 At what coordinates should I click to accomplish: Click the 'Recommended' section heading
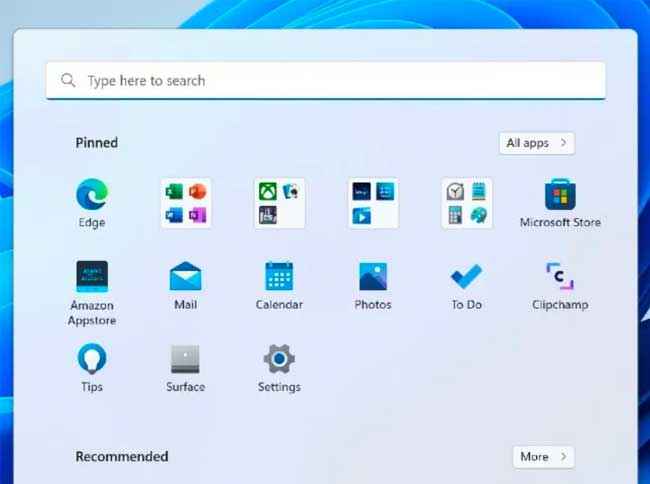click(x=122, y=457)
